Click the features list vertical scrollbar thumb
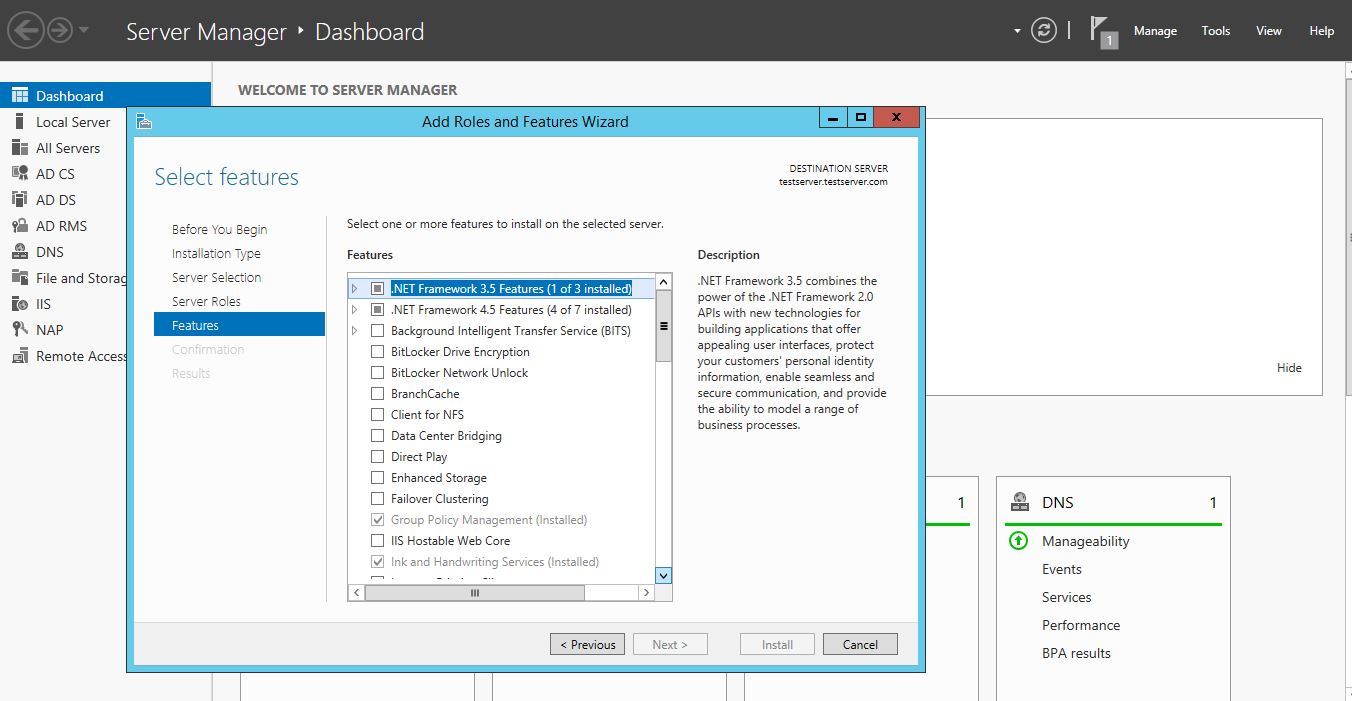 click(663, 326)
